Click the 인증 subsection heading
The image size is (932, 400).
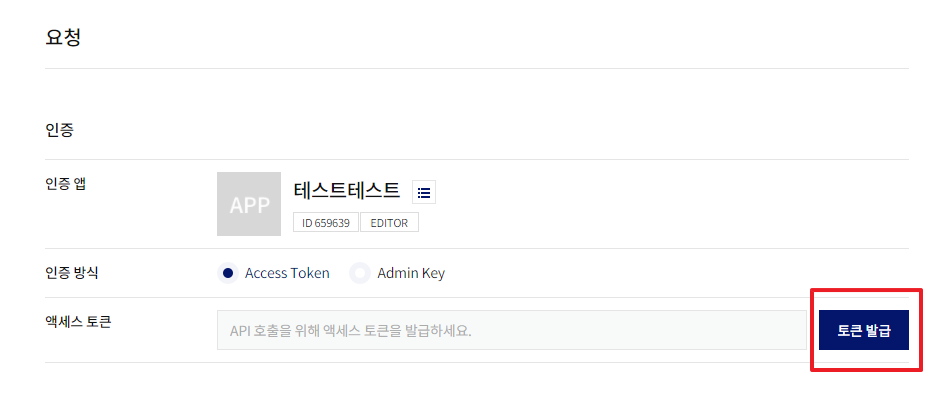59,130
